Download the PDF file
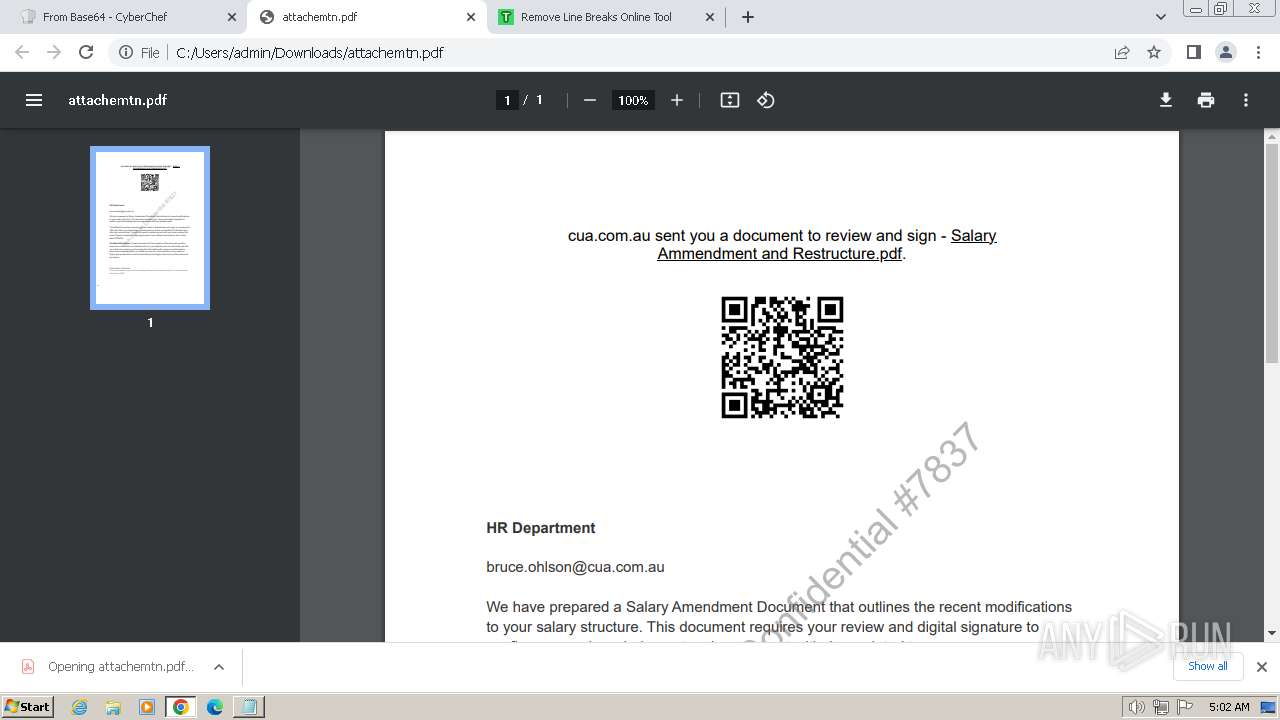This screenshot has width=1280, height=720. coord(1166,100)
